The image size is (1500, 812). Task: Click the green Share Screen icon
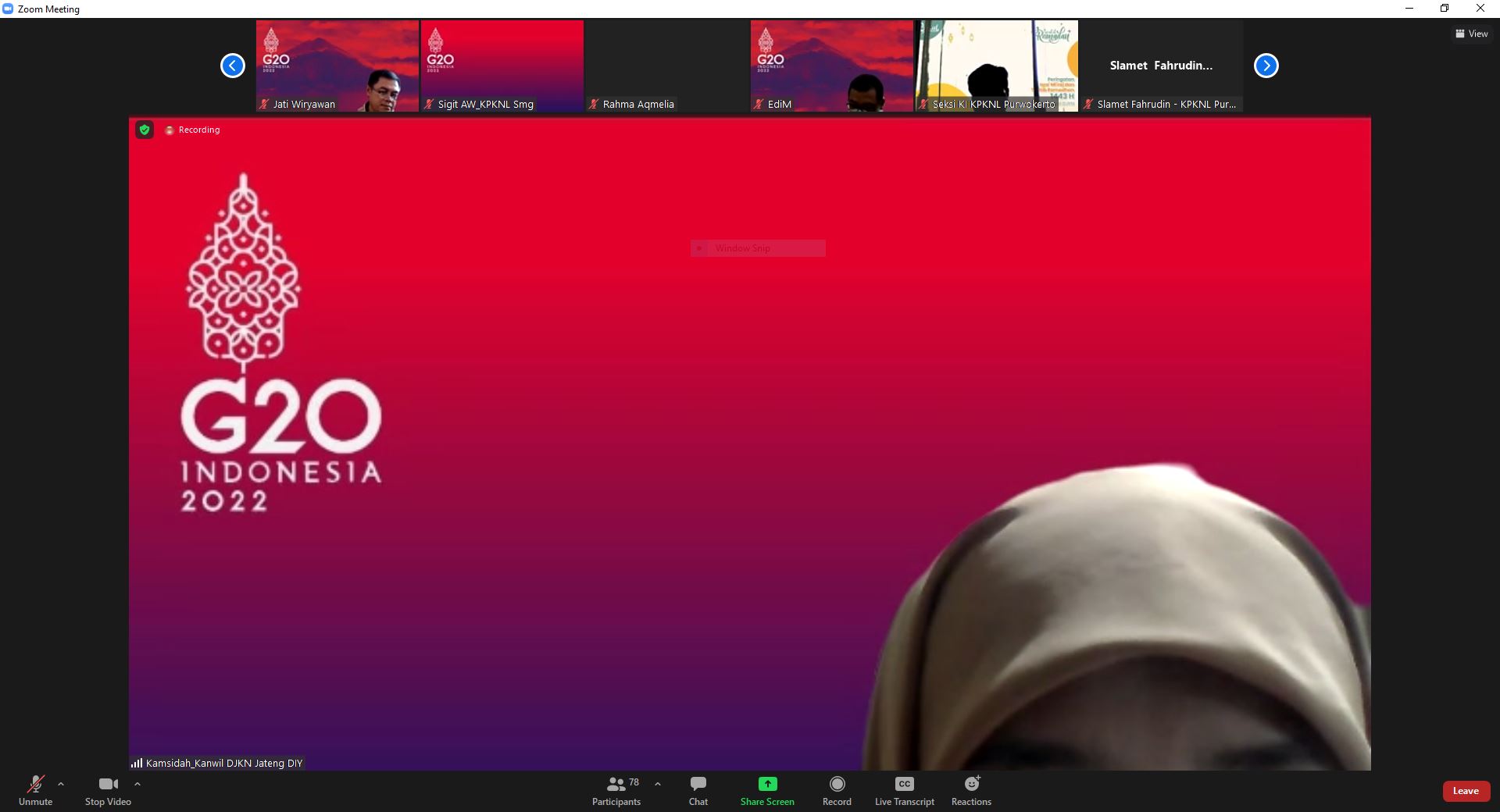(x=767, y=784)
